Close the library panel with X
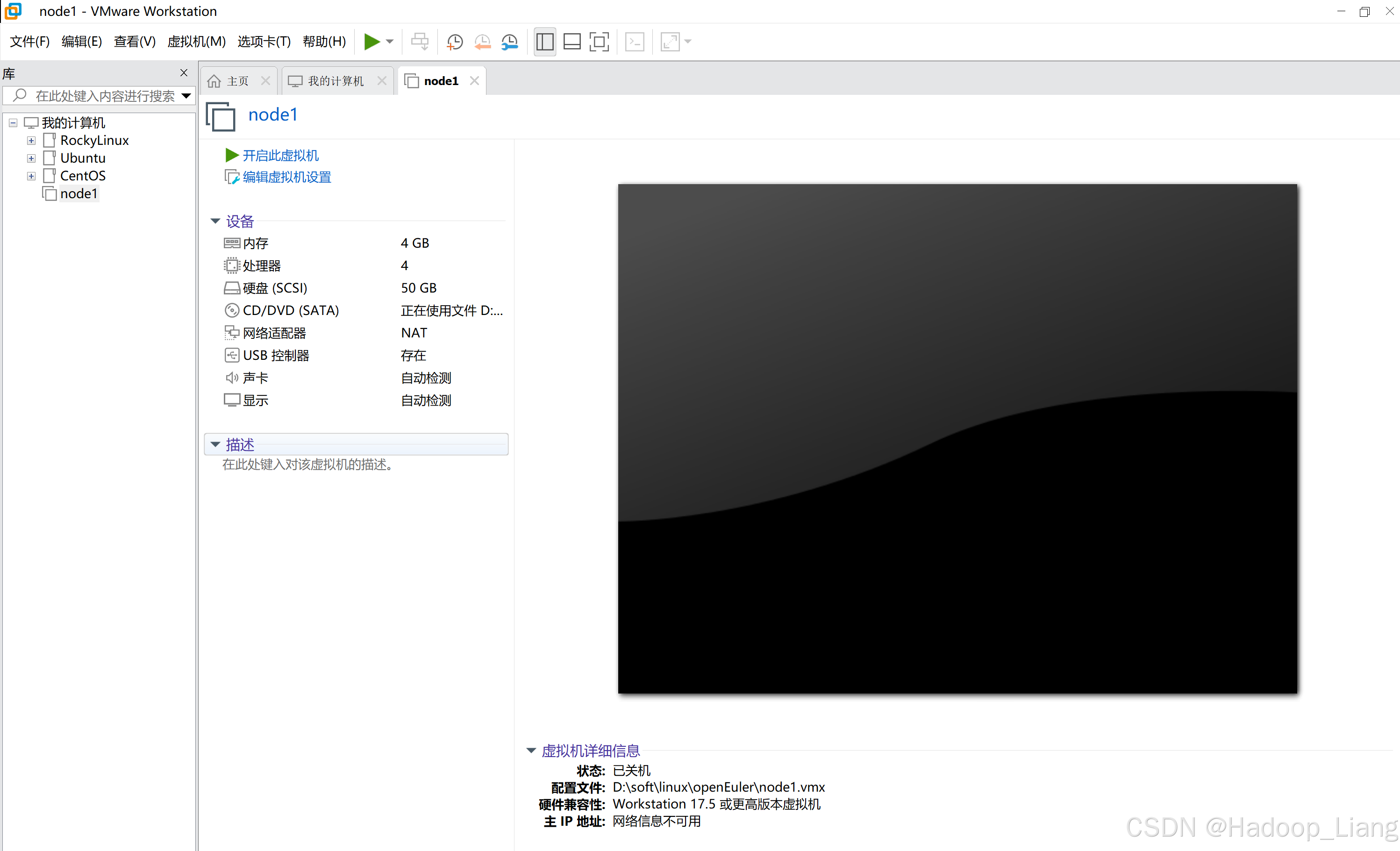 (184, 73)
